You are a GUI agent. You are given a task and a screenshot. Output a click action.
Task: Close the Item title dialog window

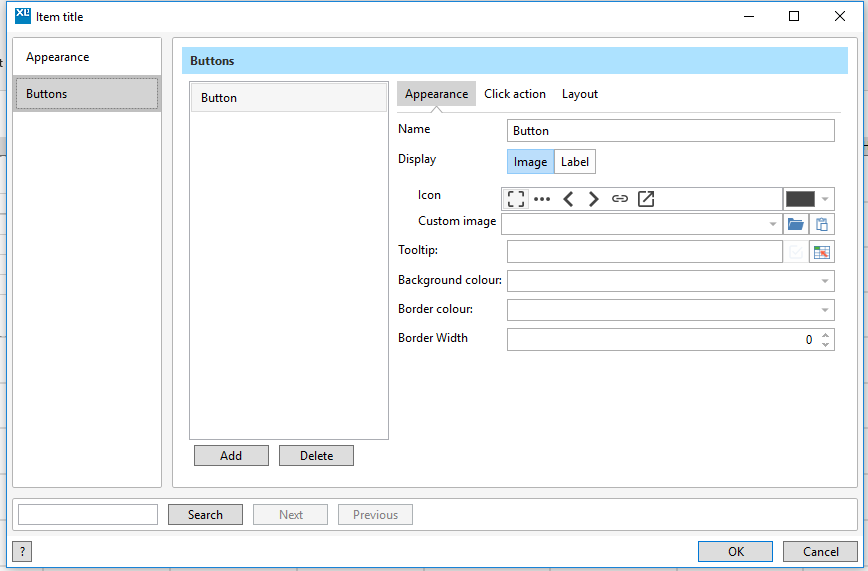[840, 16]
